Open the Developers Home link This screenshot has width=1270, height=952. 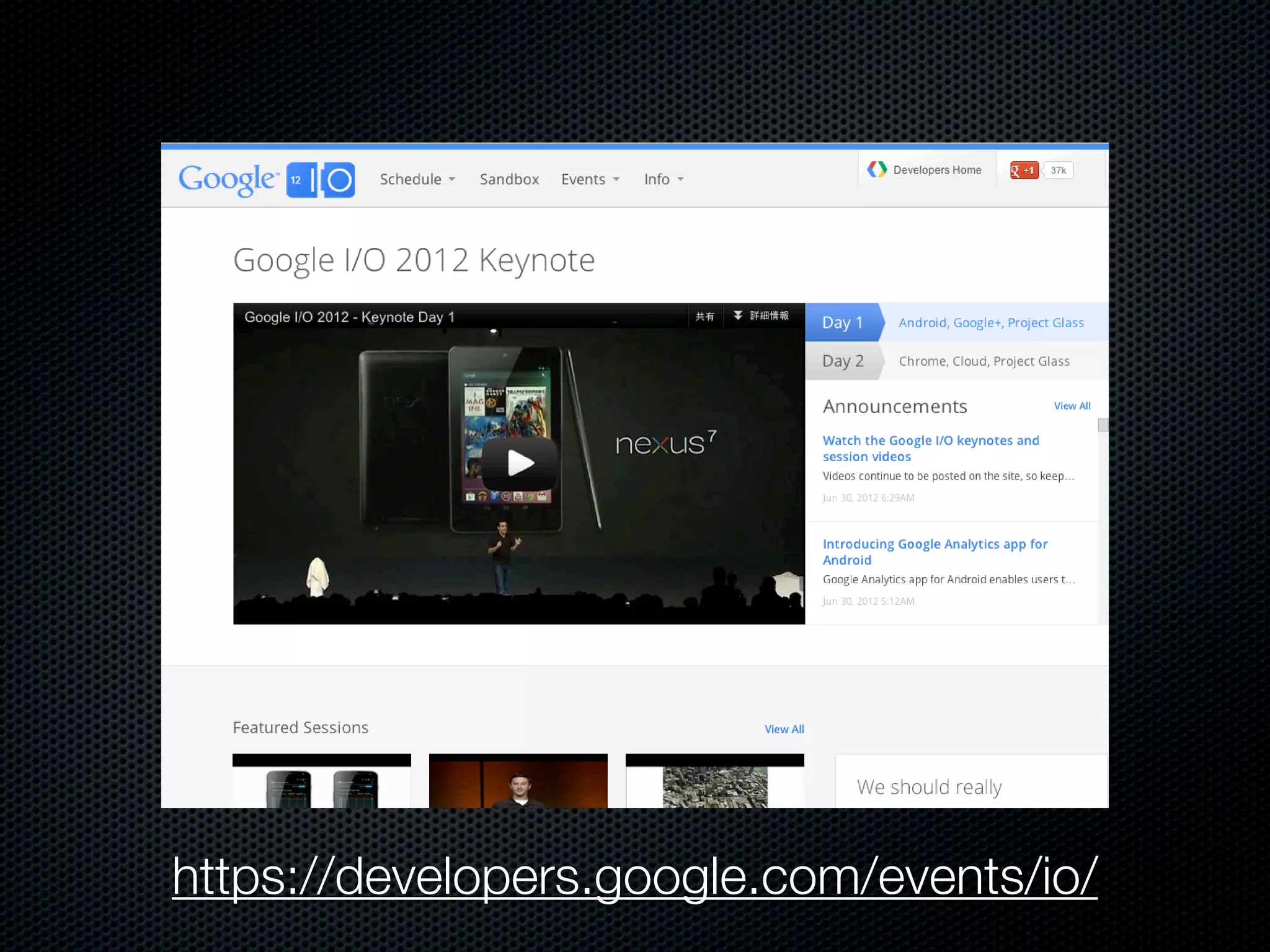(x=925, y=170)
